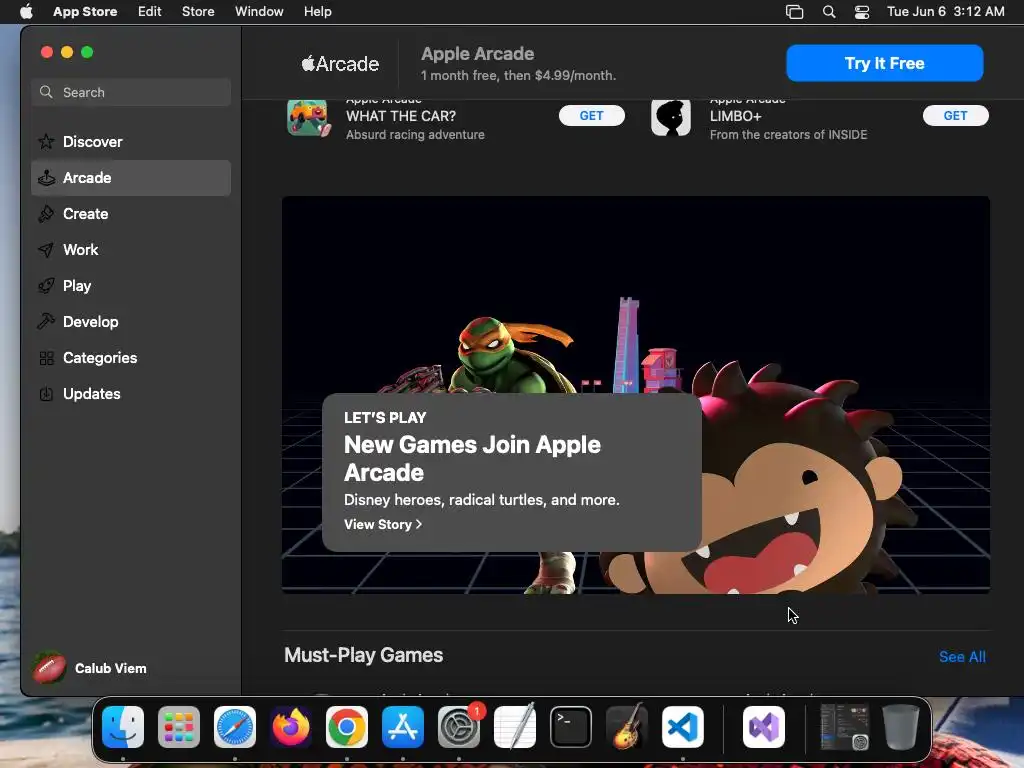Viewport: 1024px width, 768px height.
Task: Click See All for Must-Play Games
Action: [x=962, y=657]
